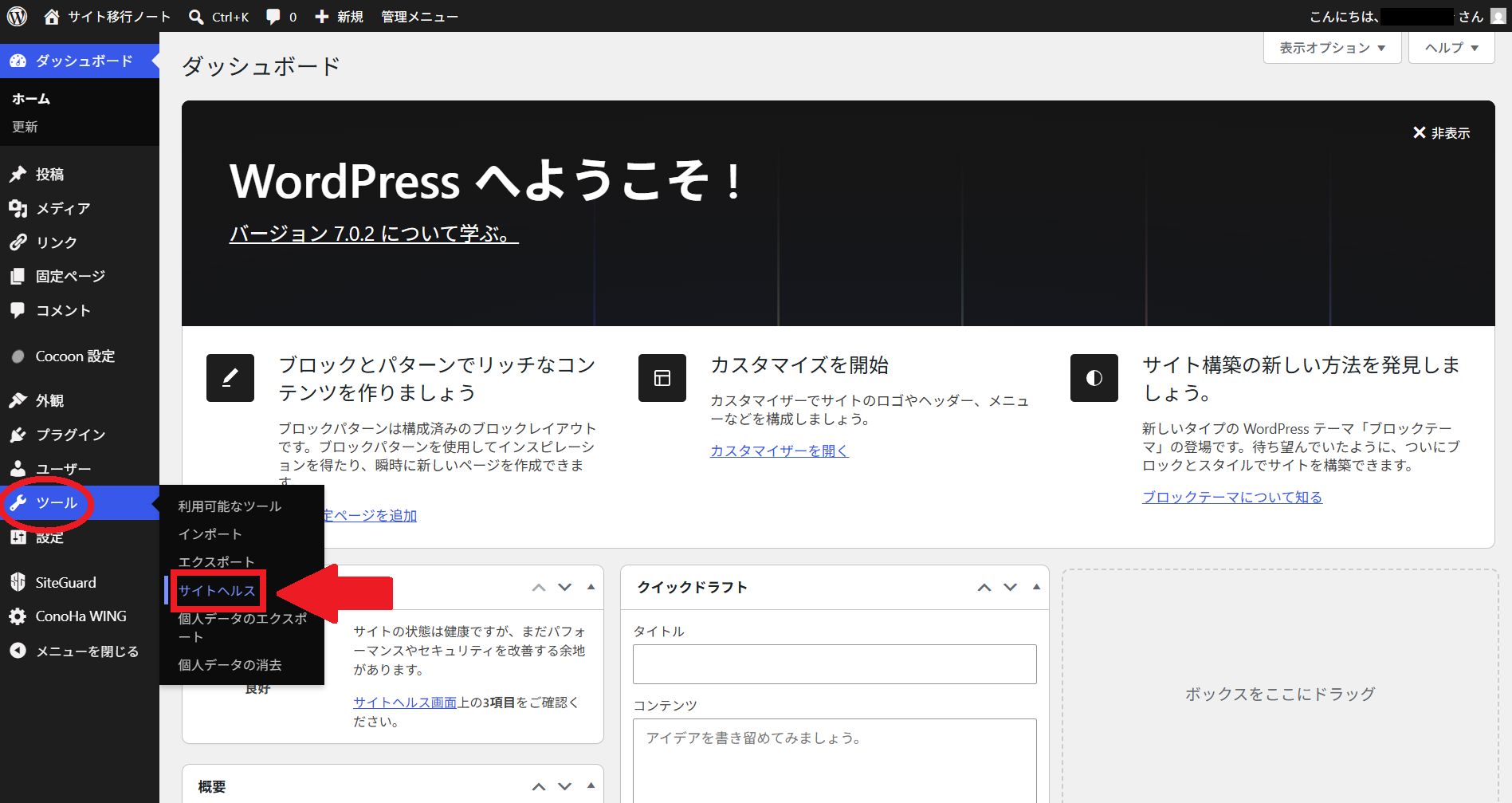Open 外観 brush icon in sidebar
Viewport: 1512px width, 803px height.
18,400
